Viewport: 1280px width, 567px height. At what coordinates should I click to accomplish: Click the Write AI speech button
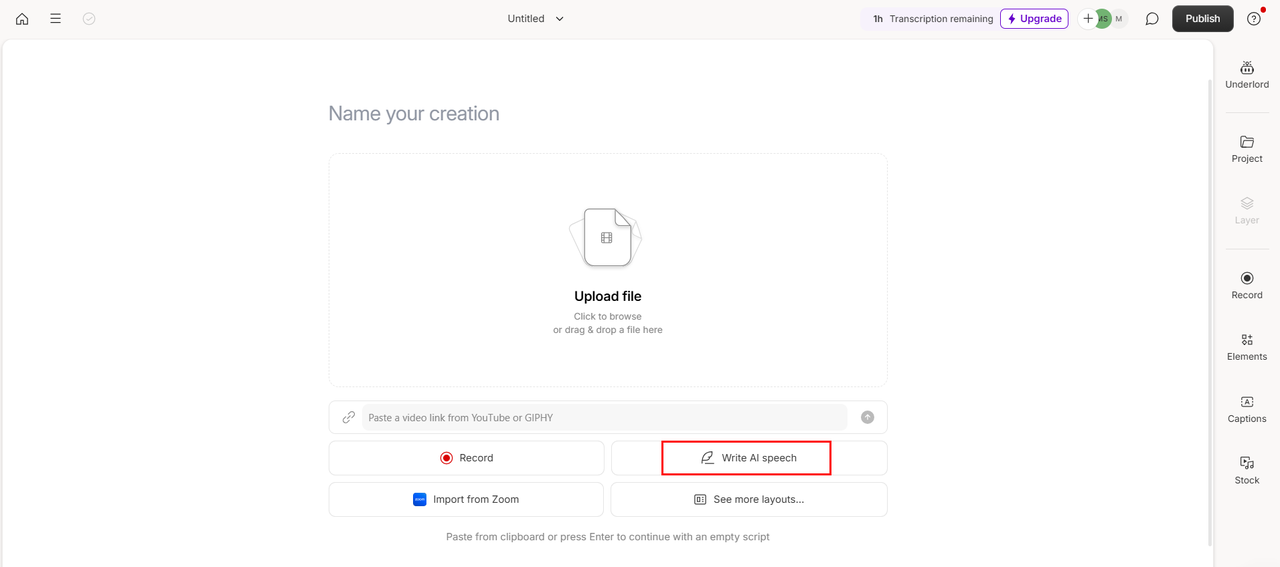pyautogui.click(x=749, y=458)
